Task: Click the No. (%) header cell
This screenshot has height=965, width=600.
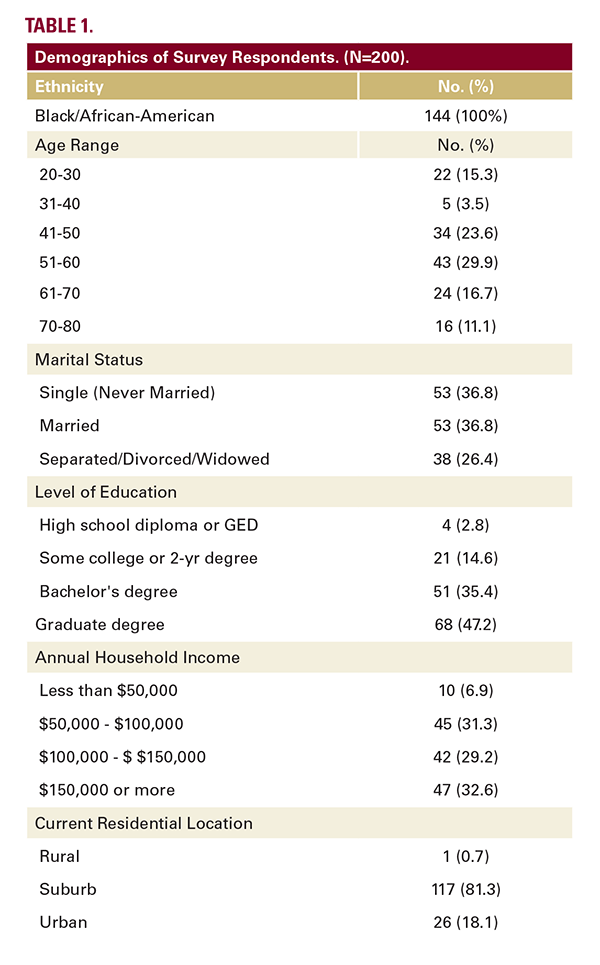Action: tap(465, 87)
